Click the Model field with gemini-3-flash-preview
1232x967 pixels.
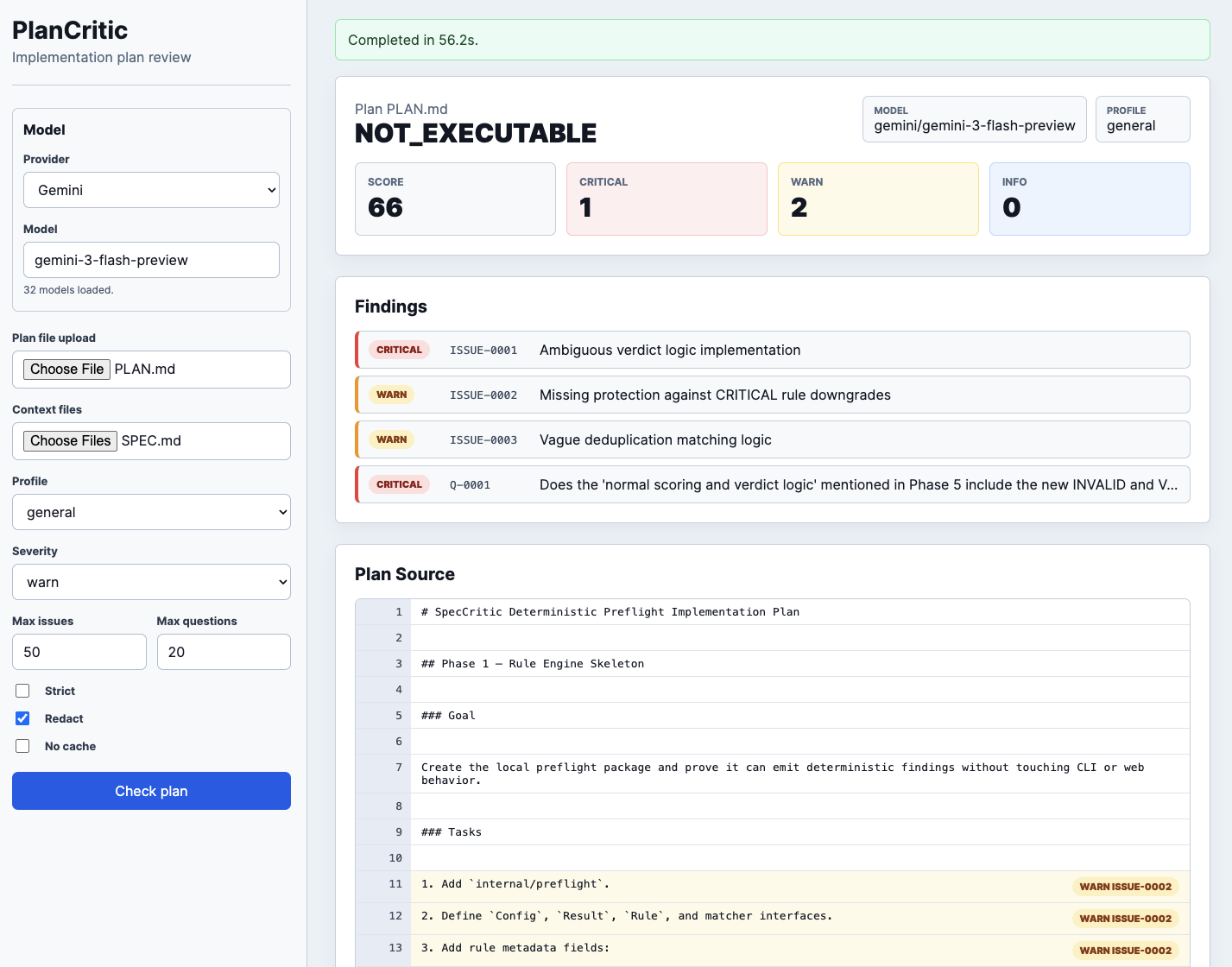click(x=151, y=260)
